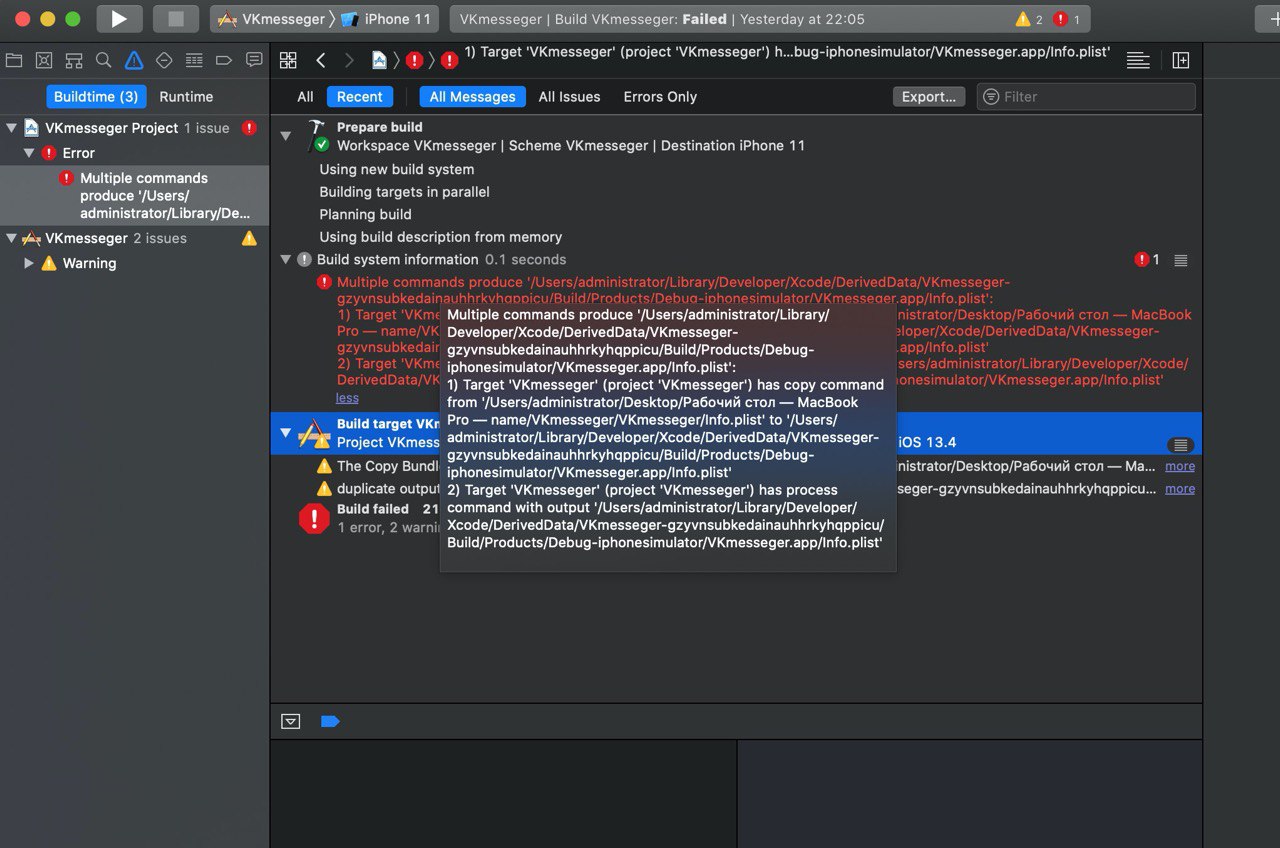Switch to Runtime issues

click(186, 97)
